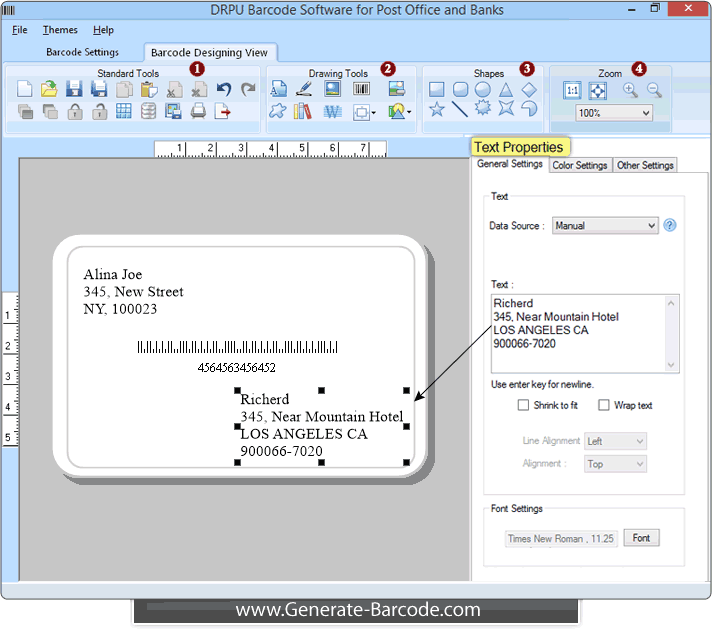Create a new document with blank page icon

(25, 89)
